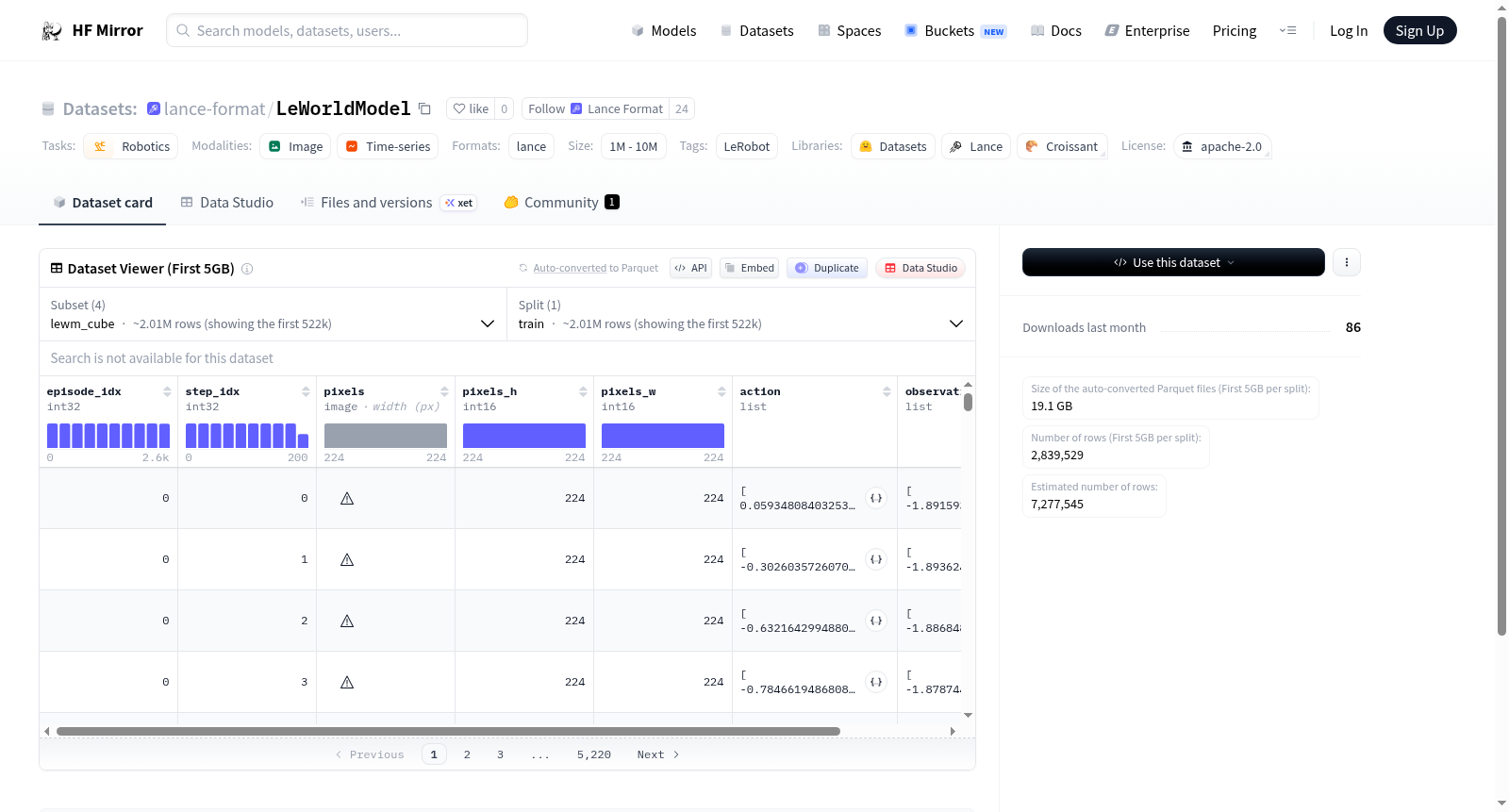1509x812 pixels.
Task: Click the episode_idx histogram bars
Action: [108, 436]
